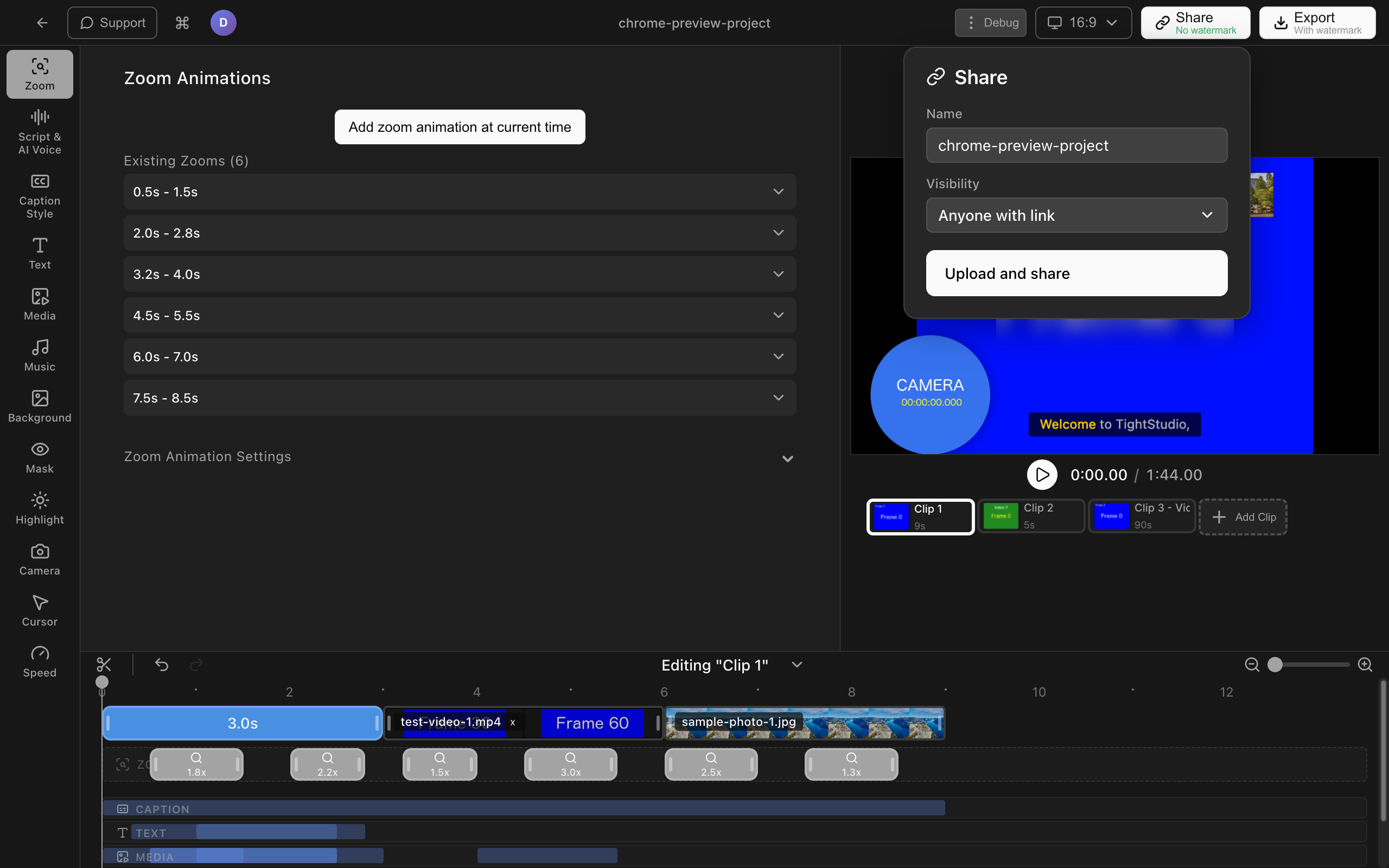Viewport: 1389px width, 868px height.
Task: Select the Cursor panel in the sidebar
Action: point(39,610)
